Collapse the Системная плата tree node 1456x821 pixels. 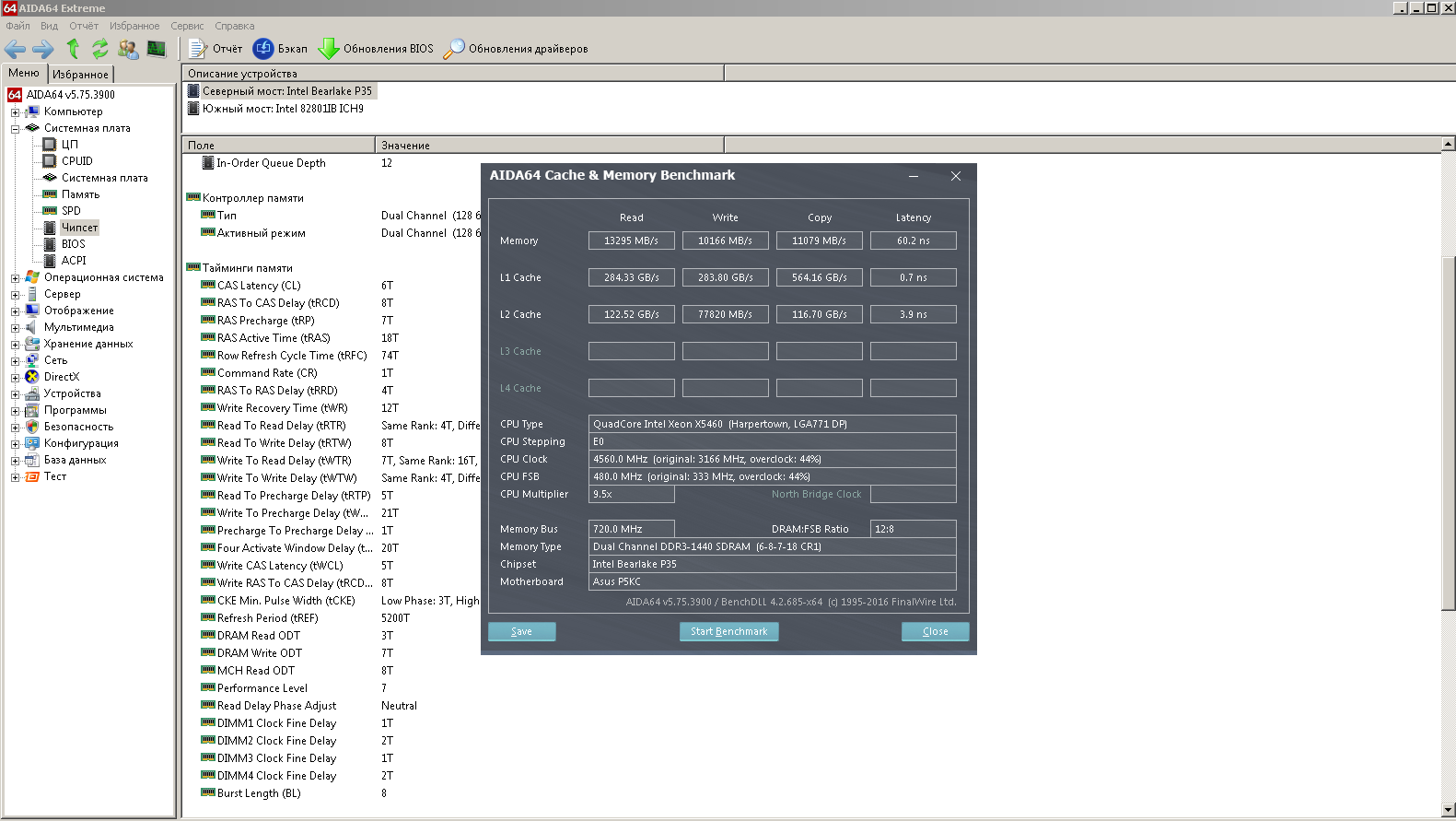[15, 129]
